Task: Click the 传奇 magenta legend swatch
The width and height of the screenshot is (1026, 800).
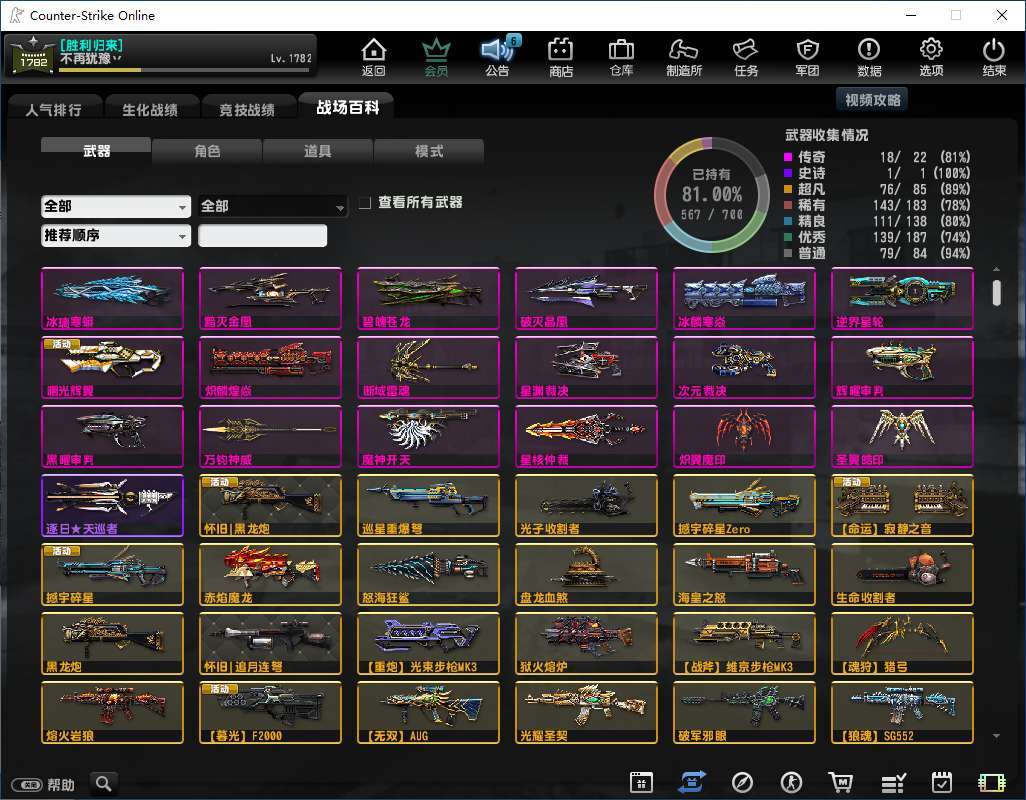Action: 788,157
